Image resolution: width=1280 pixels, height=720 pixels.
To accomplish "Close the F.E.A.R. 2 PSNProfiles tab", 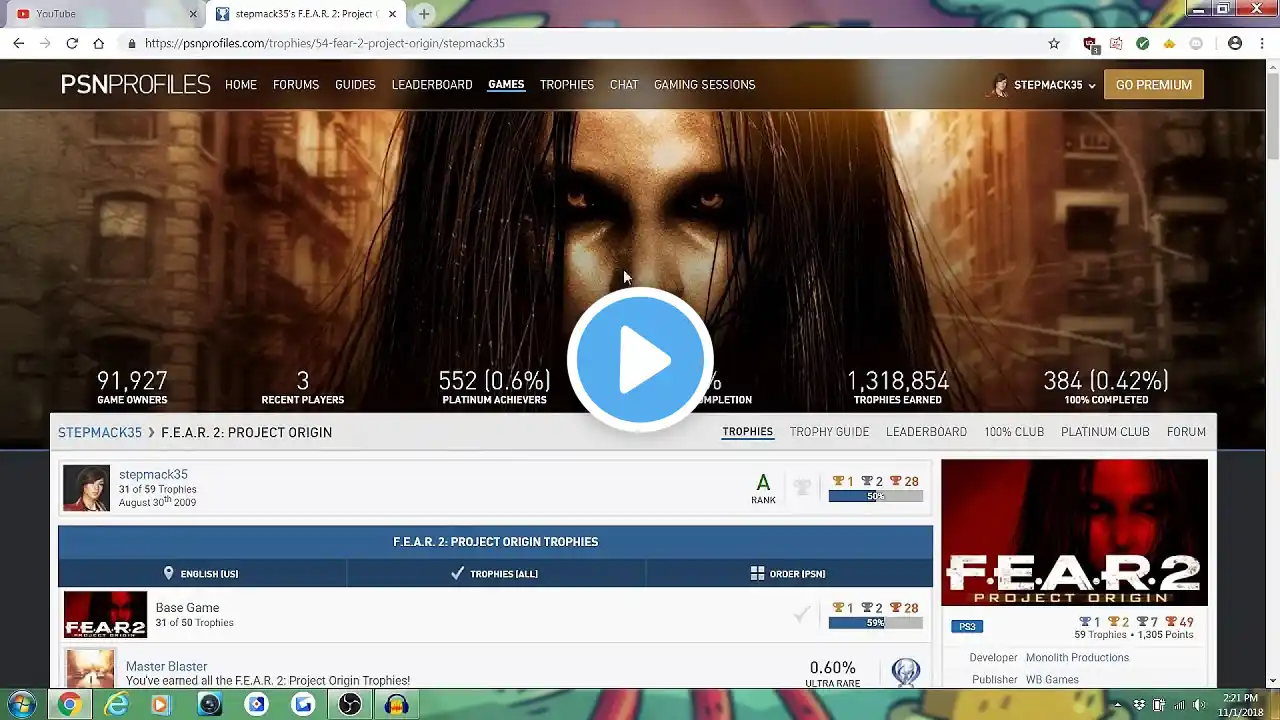I will pos(393,14).
